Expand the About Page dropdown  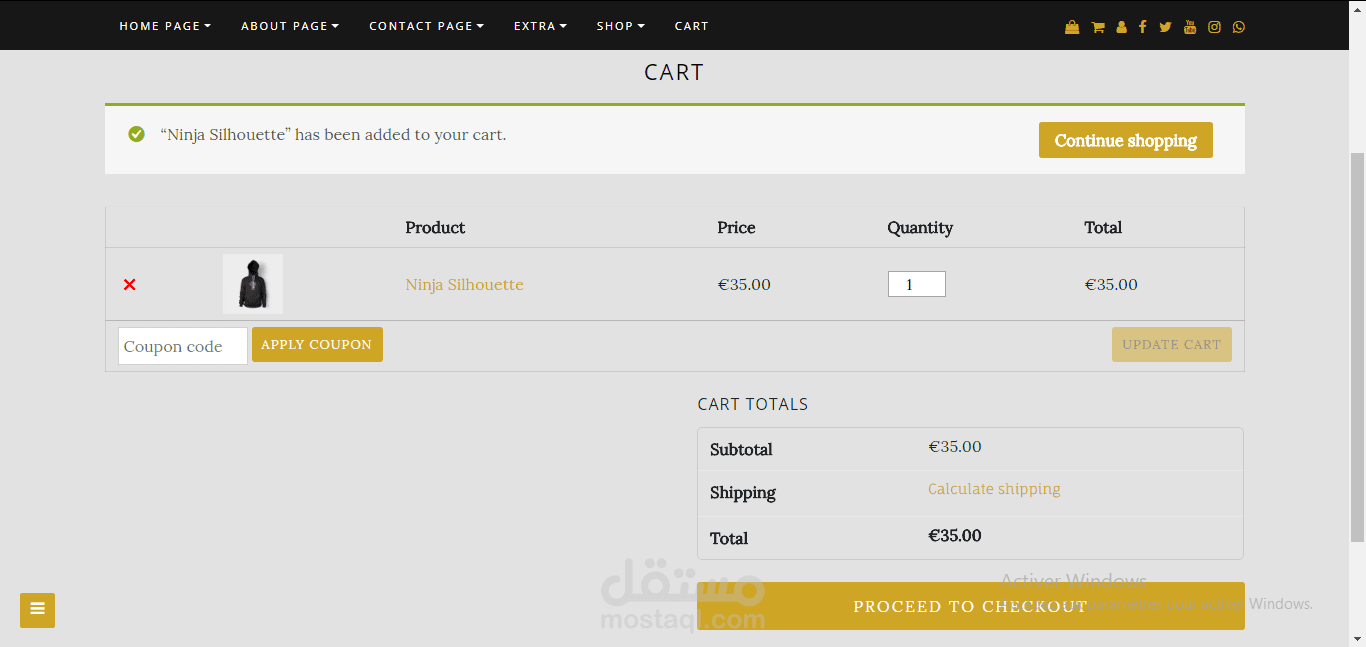[290, 26]
